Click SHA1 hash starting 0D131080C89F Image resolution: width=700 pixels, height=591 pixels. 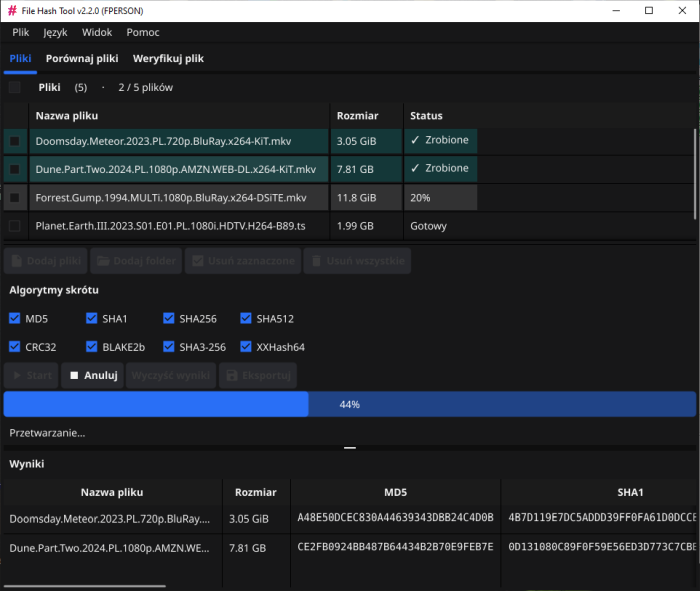(x=602, y=547)
